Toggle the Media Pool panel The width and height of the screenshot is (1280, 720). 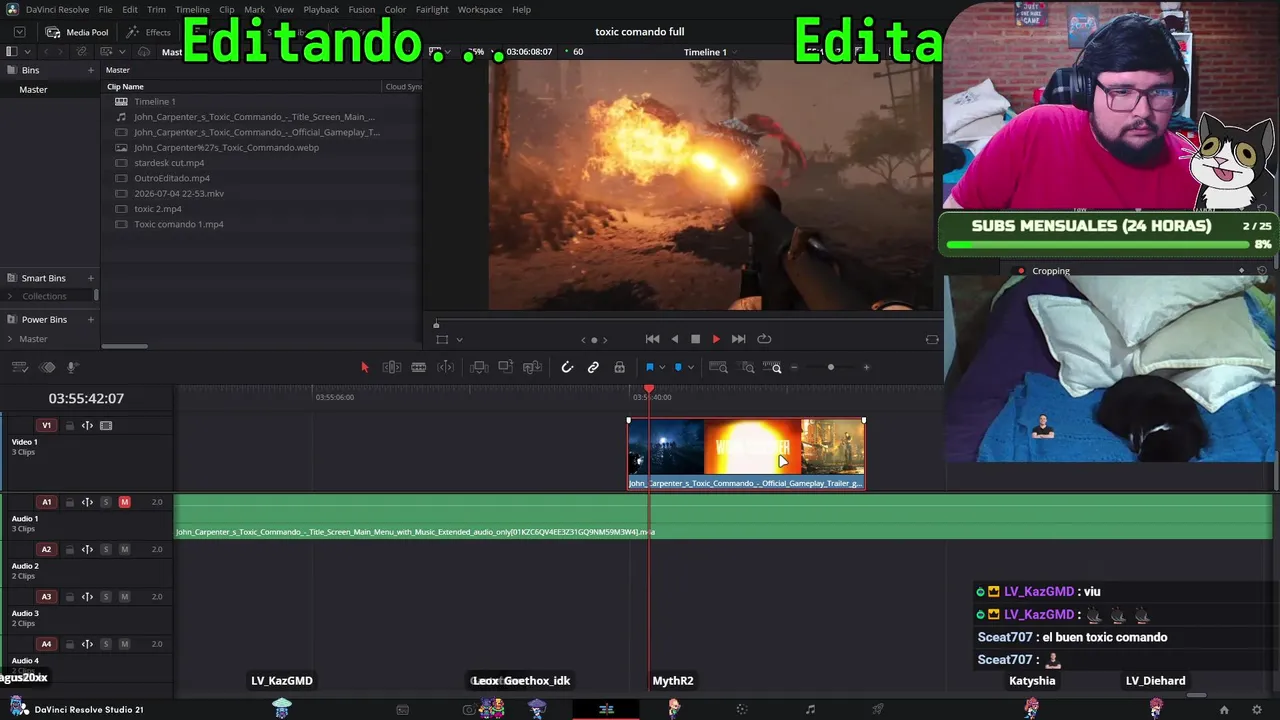[x=77, y=32]
